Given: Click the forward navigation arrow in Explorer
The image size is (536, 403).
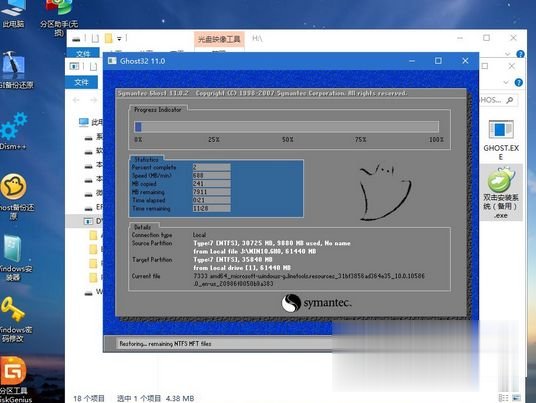Looking at the screenshot, I should [93, 100].
